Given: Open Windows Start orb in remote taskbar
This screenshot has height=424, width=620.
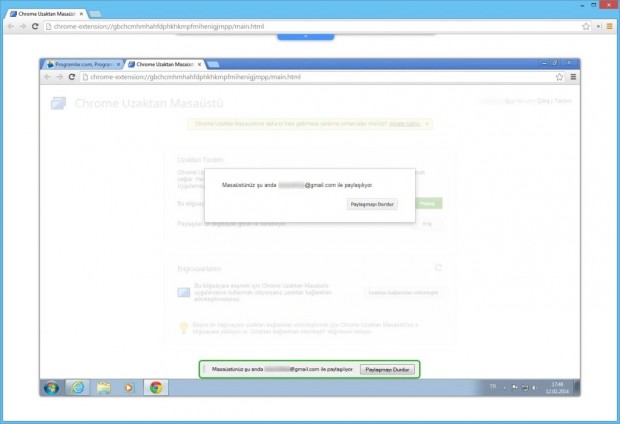Looking at the screenshot, I should click(x=51, y=388).
